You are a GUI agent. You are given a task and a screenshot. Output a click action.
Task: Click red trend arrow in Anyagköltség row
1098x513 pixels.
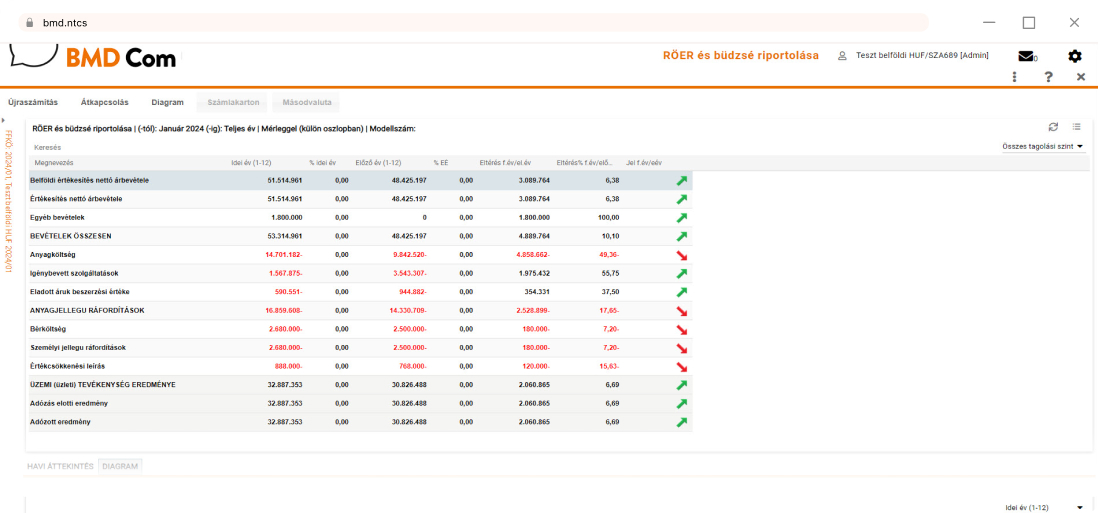(x=681, y=255)
